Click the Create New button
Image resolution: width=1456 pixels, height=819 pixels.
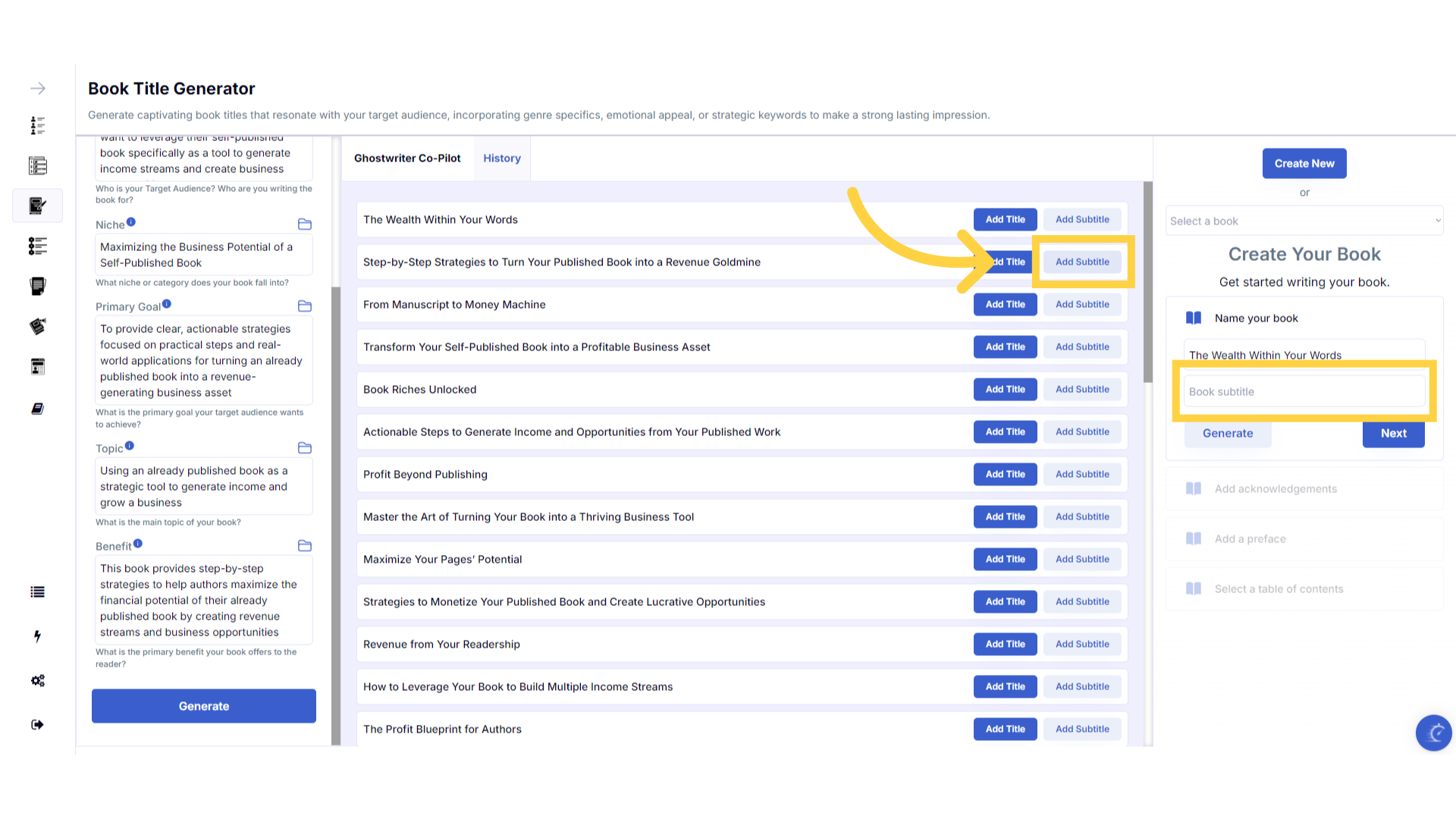1304,163
